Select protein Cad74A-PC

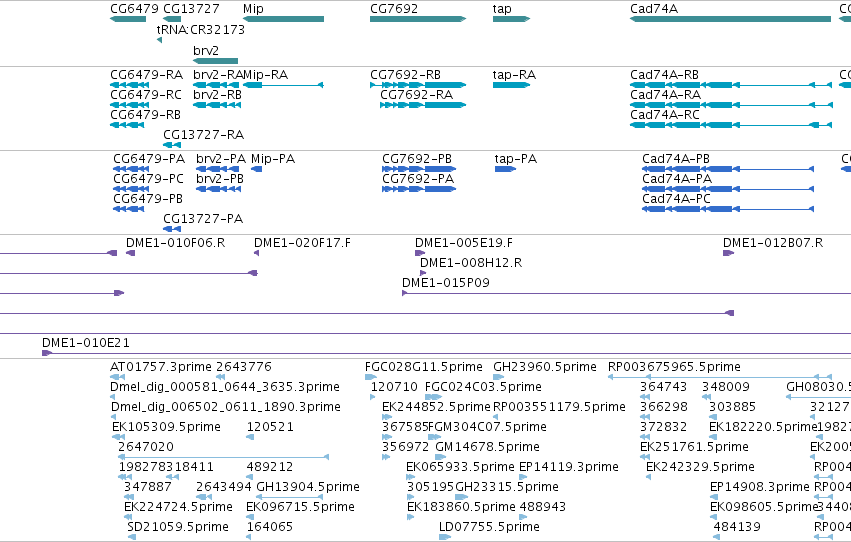click(728, 209)
